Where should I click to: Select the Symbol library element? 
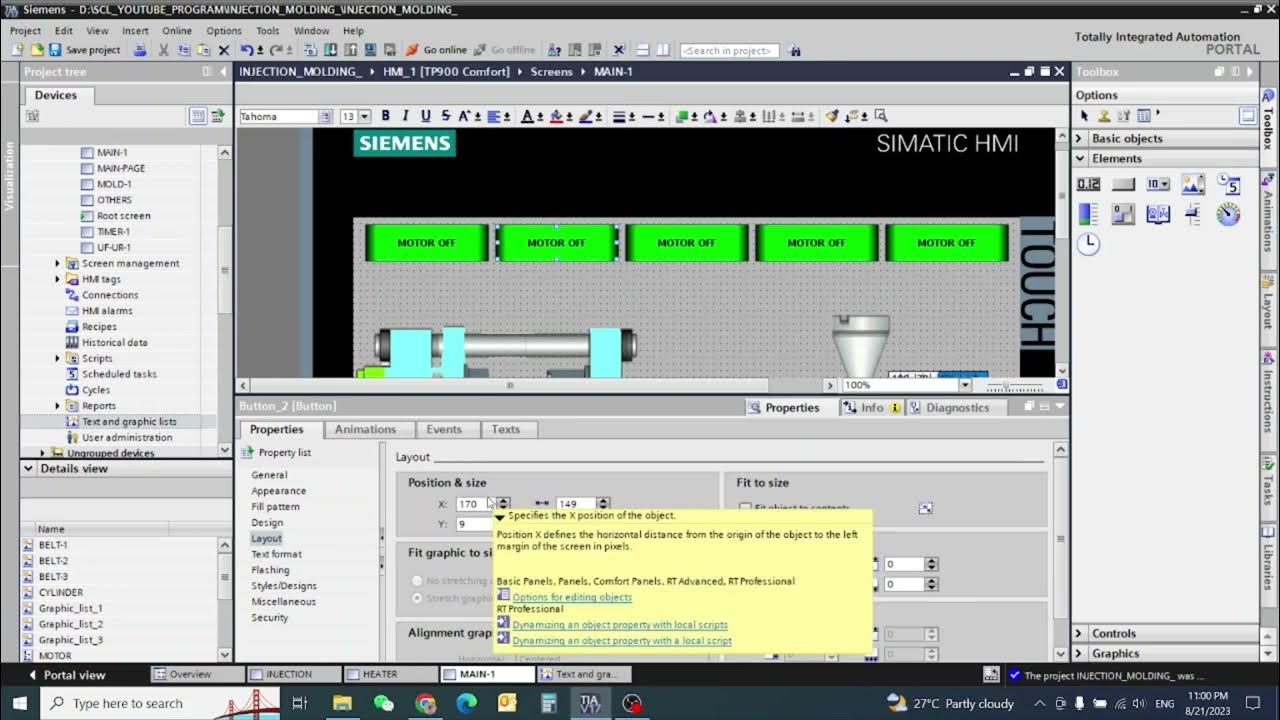pos(1158,214)
